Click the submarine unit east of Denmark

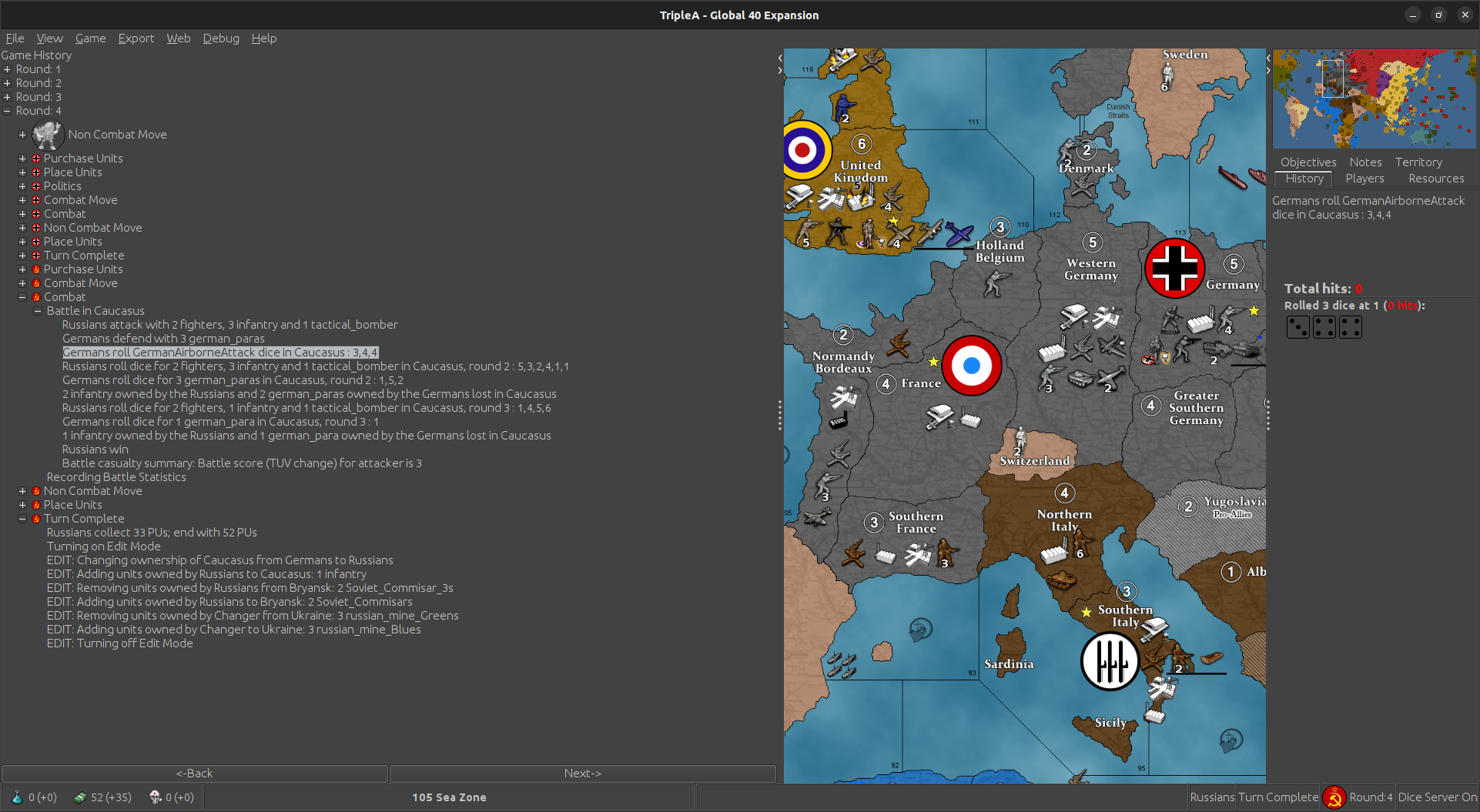coord(1232,178)
